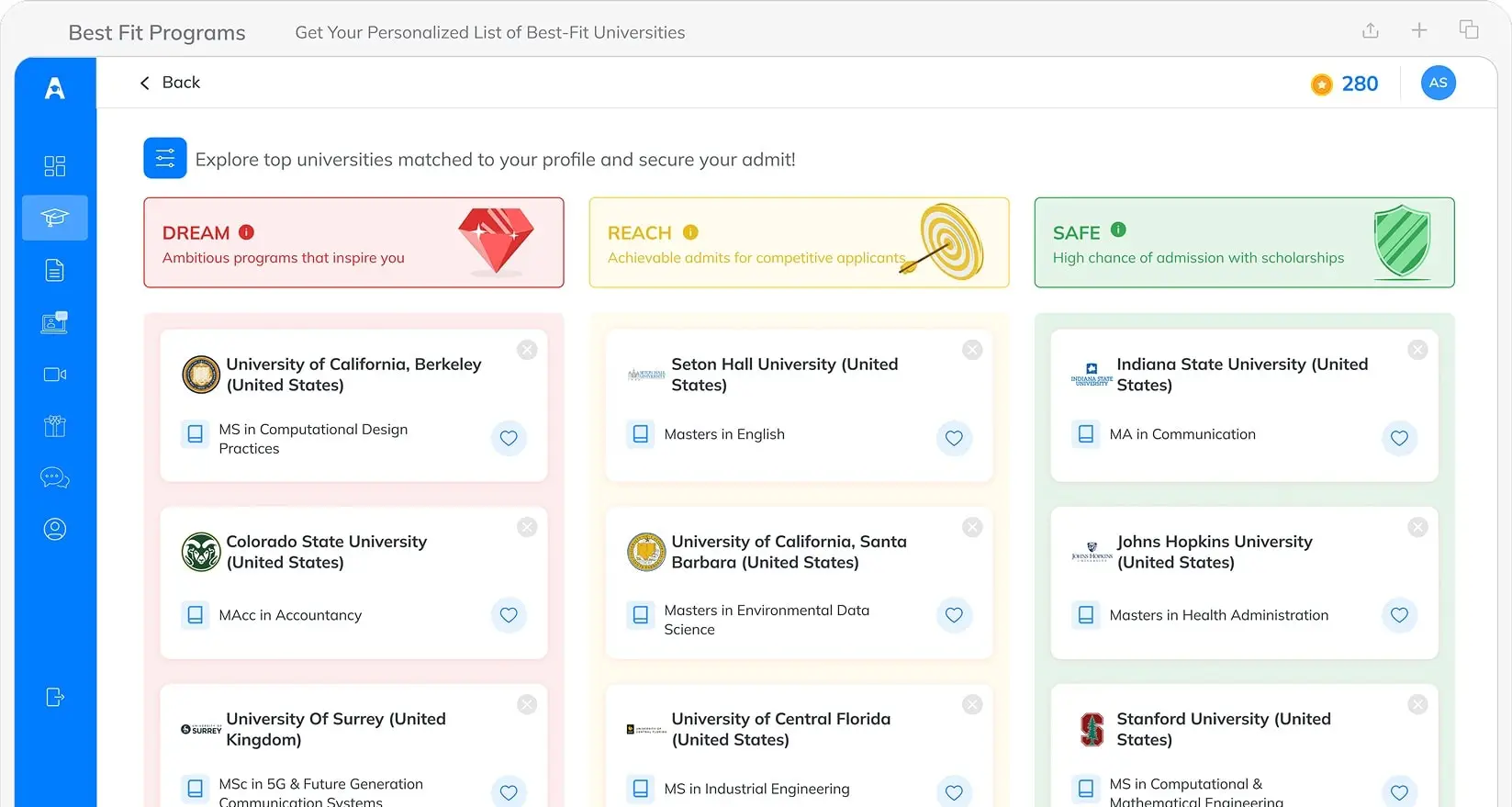
Task: Open the documents icon in sidebar
Action: (55, 270)
